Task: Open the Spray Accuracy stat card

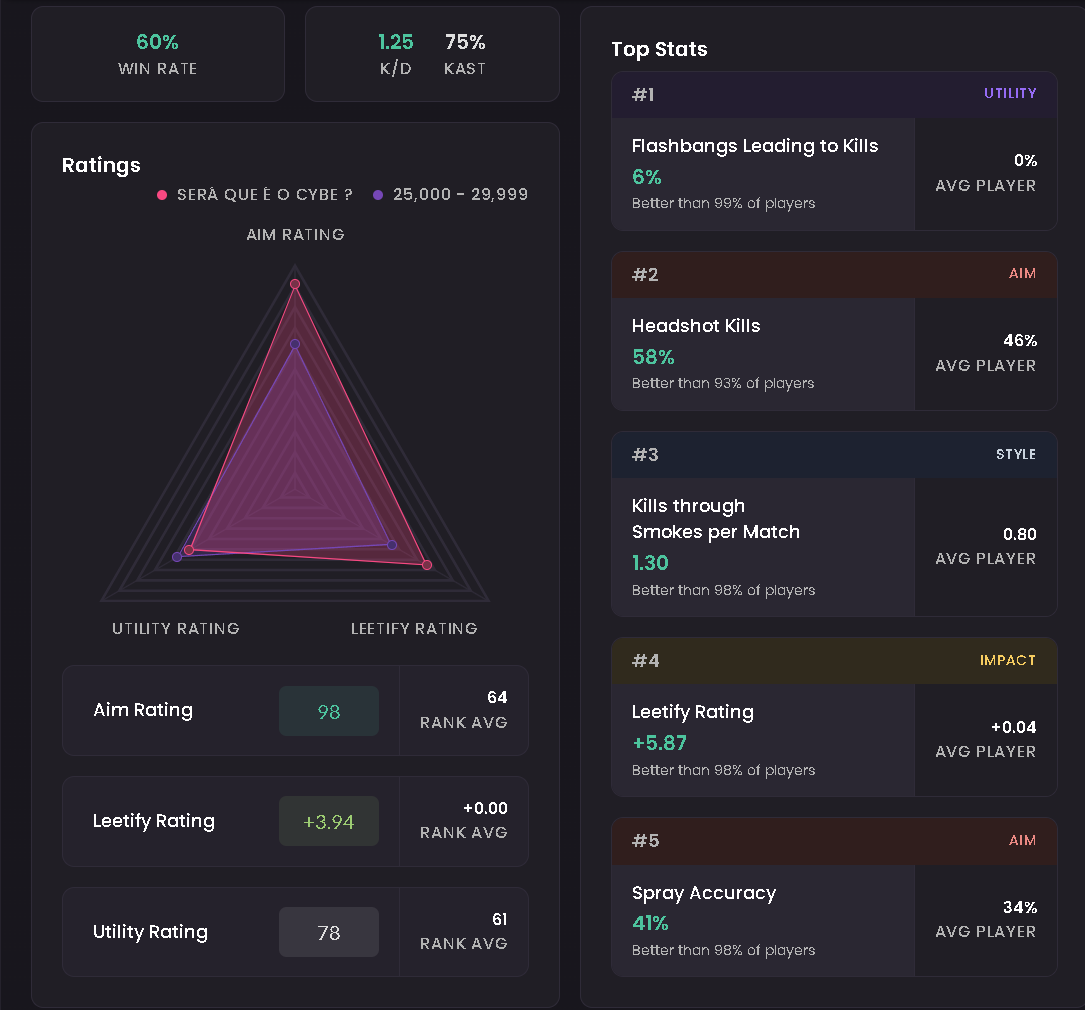Action: tap(834, 897)
